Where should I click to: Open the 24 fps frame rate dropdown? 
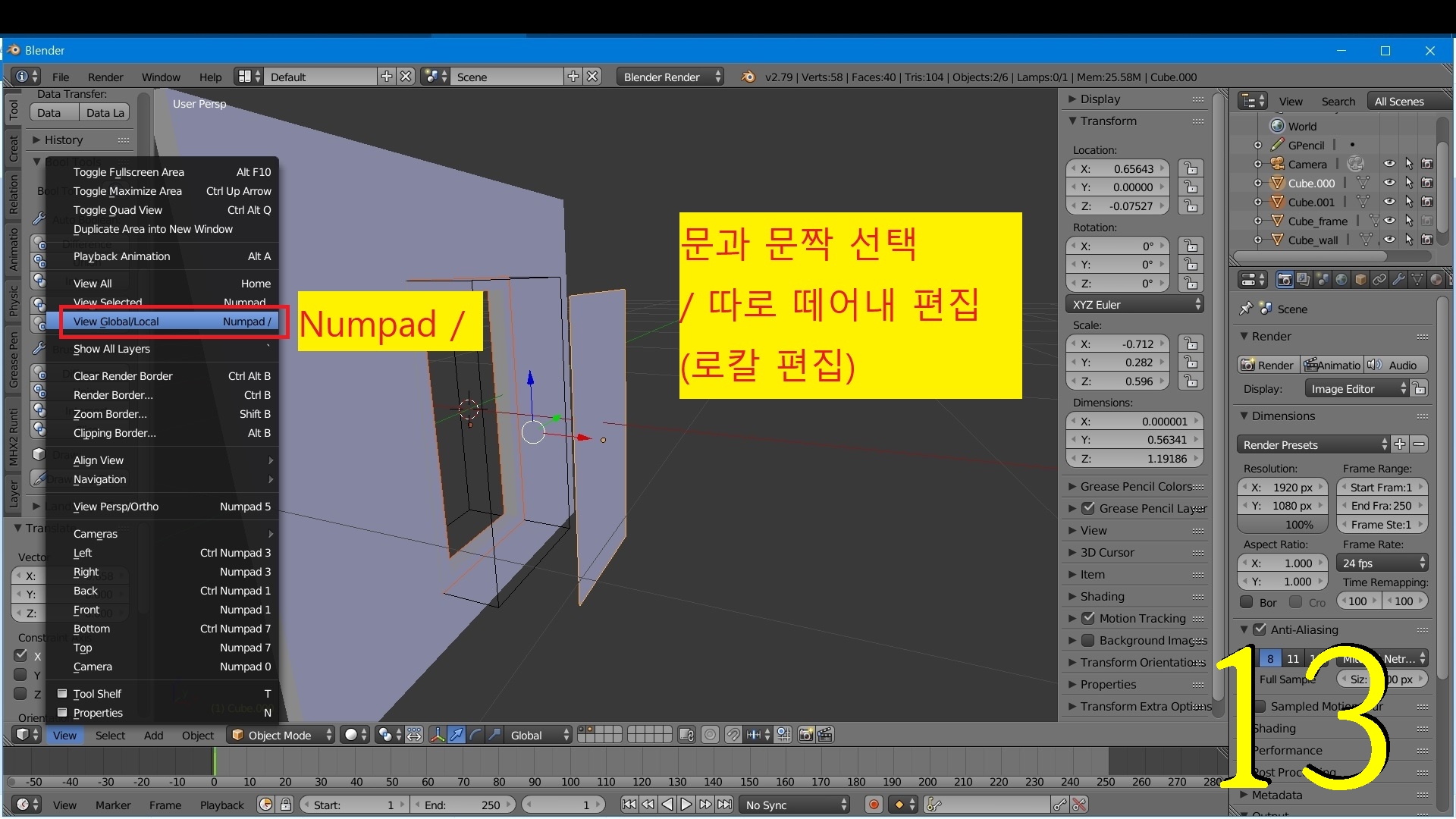[x=1382, y=563]
